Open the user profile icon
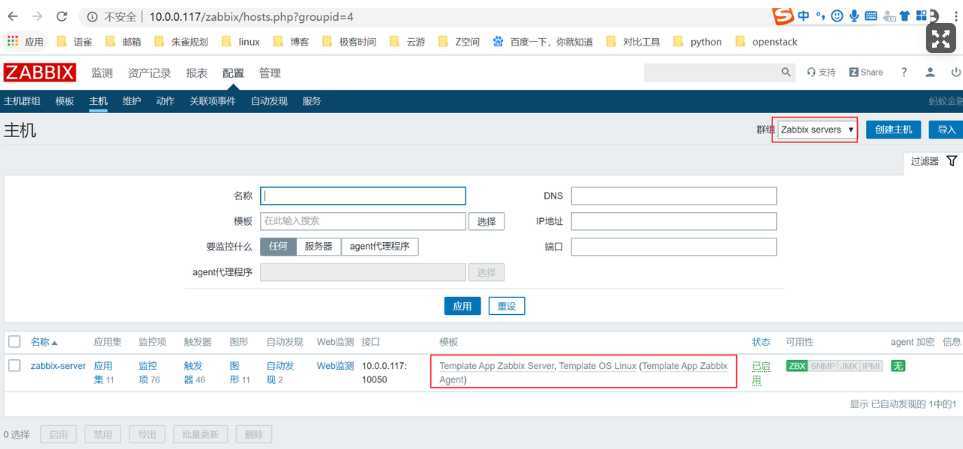This screenshot has height=449, width=963. pos(930,72)
